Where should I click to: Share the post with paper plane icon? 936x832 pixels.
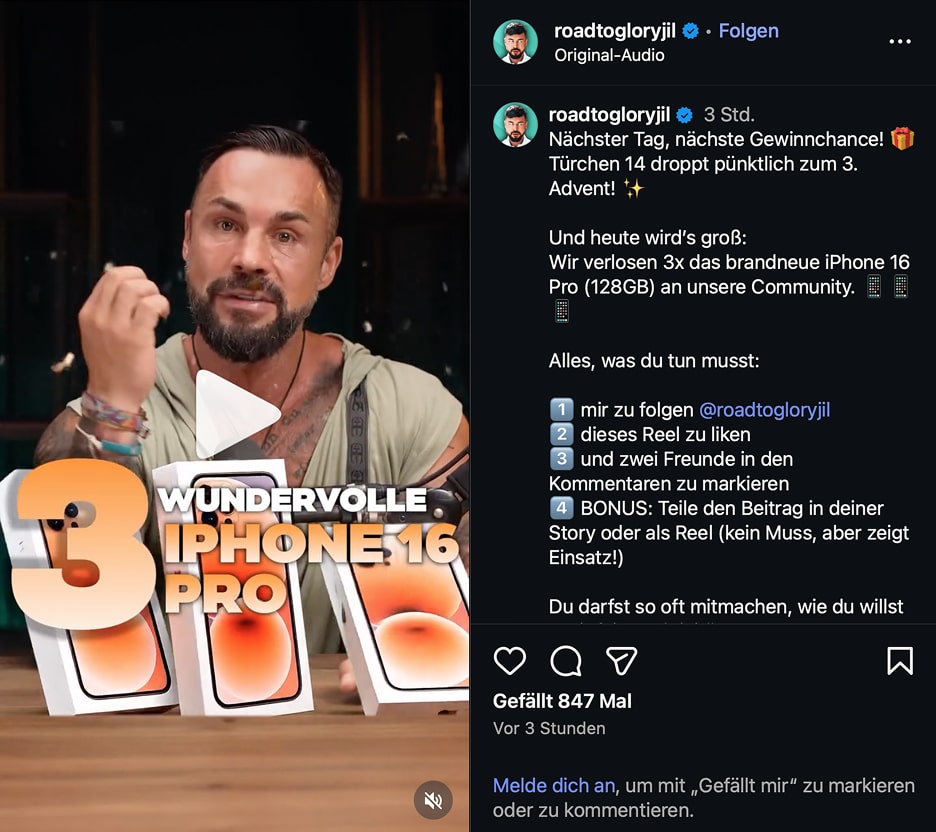[x=621, y=661]
